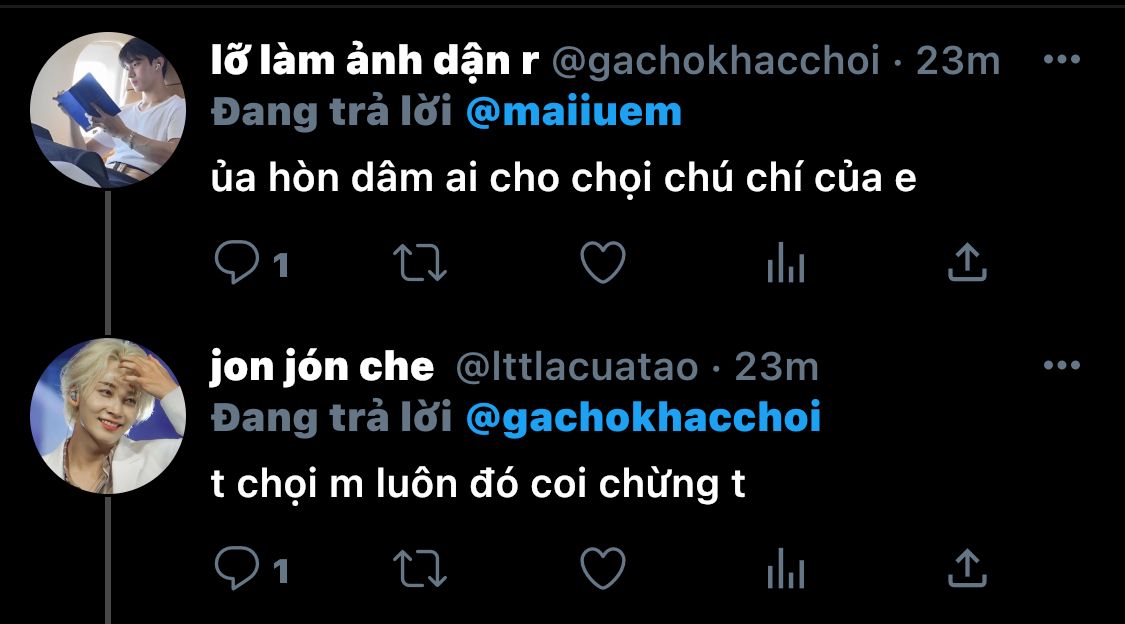Open more options for gachokhacchoi tweet
Viewport: 1125px width, 624px height.
click(1062, 60)
